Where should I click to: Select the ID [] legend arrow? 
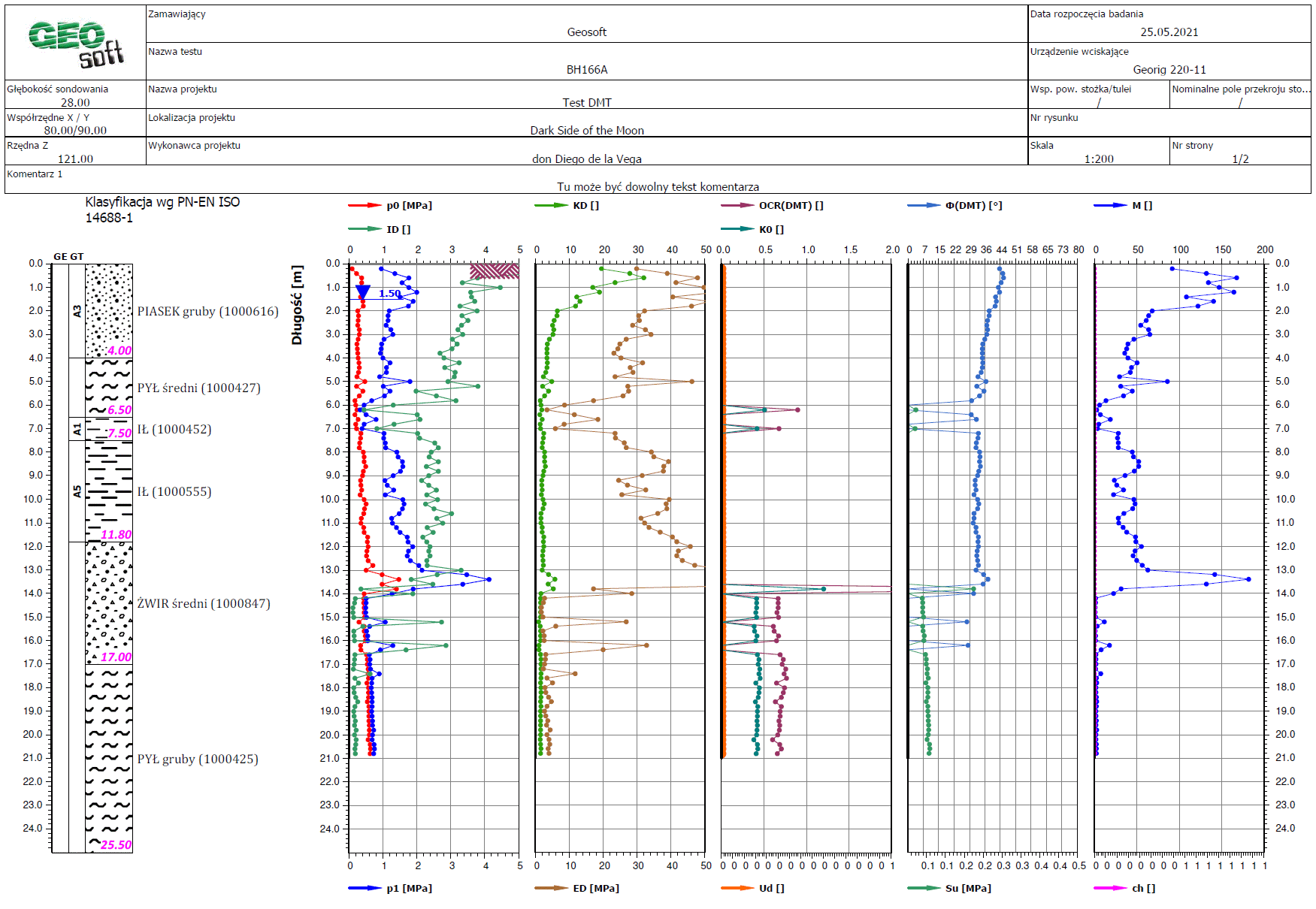pos(365,229)
